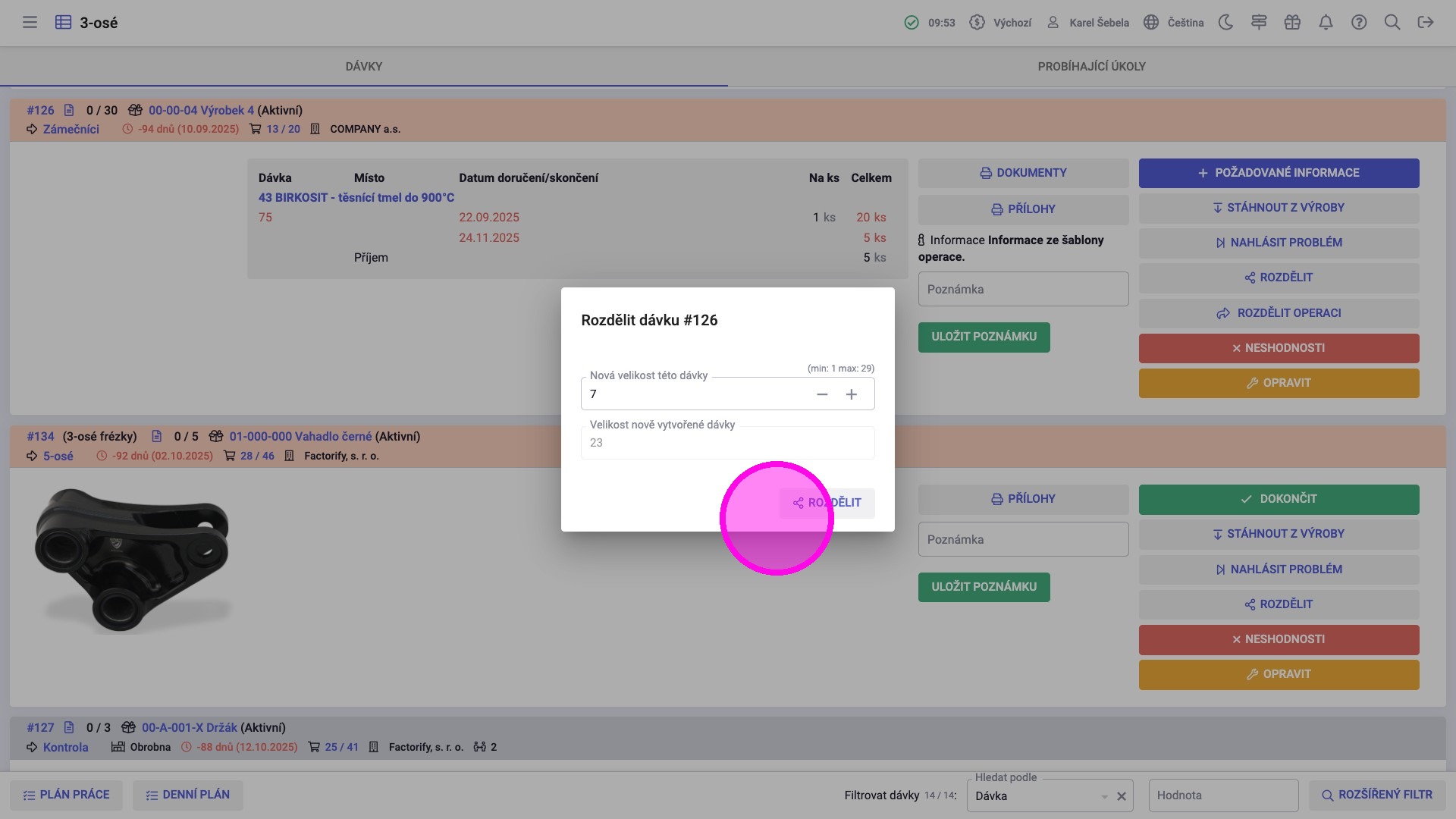1456x819 pixels.
Task: Toggle dark mode moon icon
Action: click(1225, 23)
